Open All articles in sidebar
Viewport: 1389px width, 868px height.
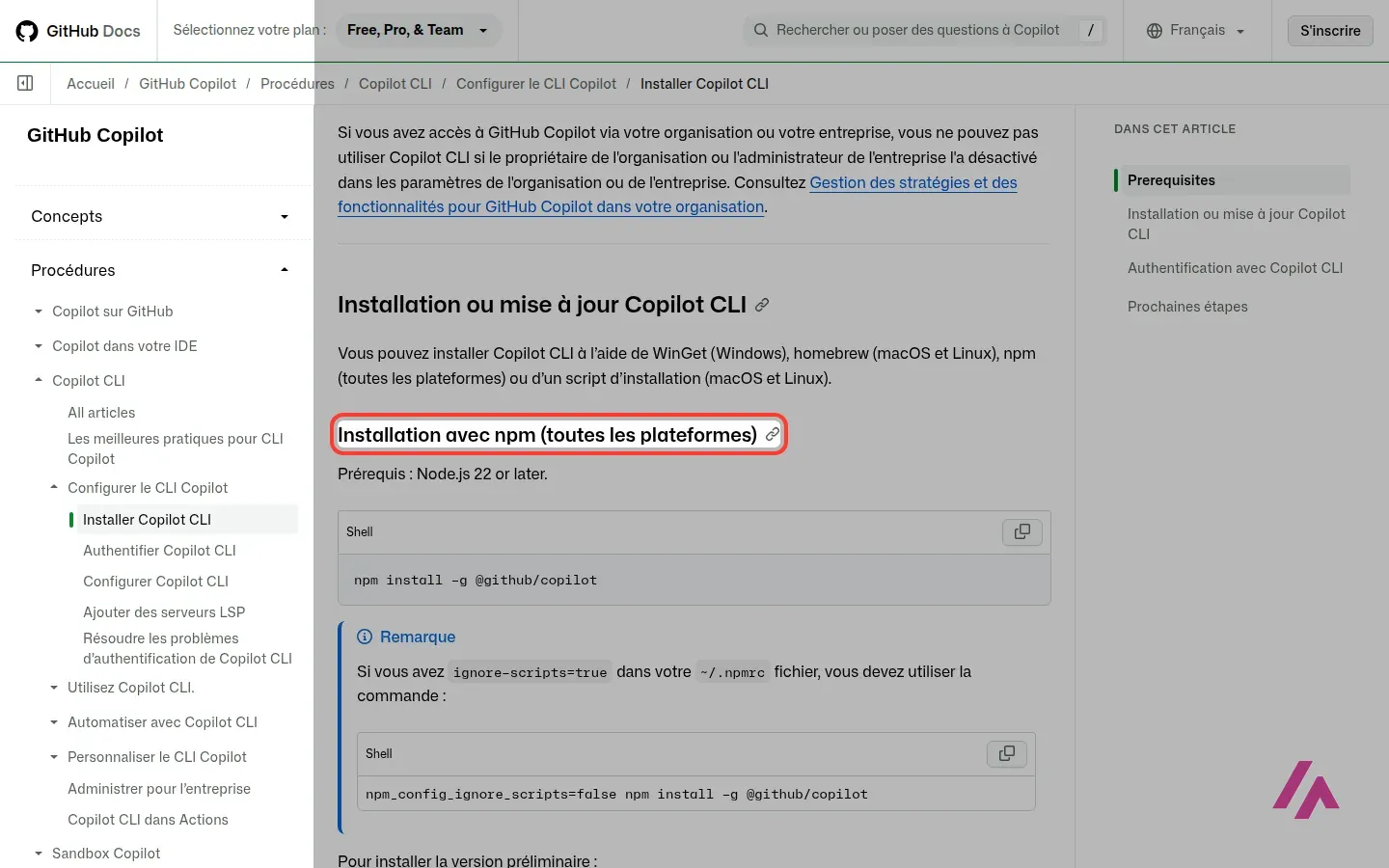101,413
